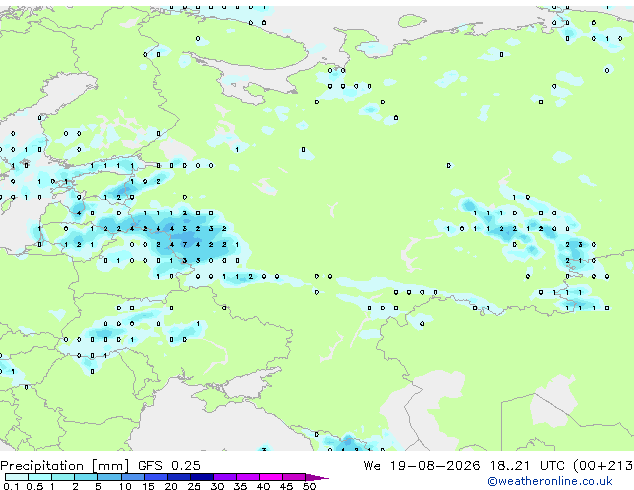Click the legend value '0.5'
Image resolution: width=634 pixels, height=490 pixels.
click(x=35, y=486)
